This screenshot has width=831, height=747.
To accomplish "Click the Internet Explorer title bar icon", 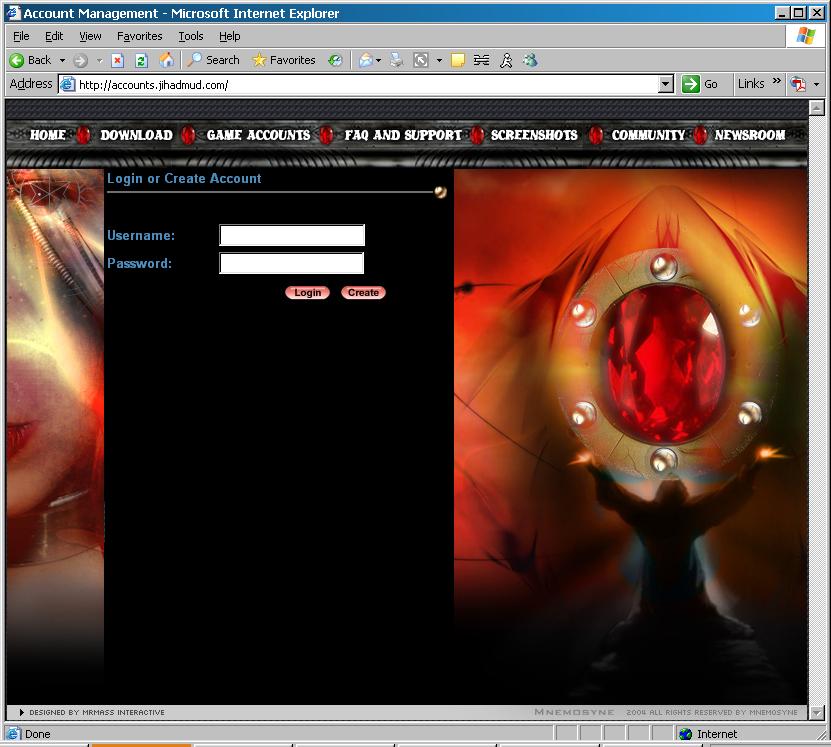I will pos(13,13).
